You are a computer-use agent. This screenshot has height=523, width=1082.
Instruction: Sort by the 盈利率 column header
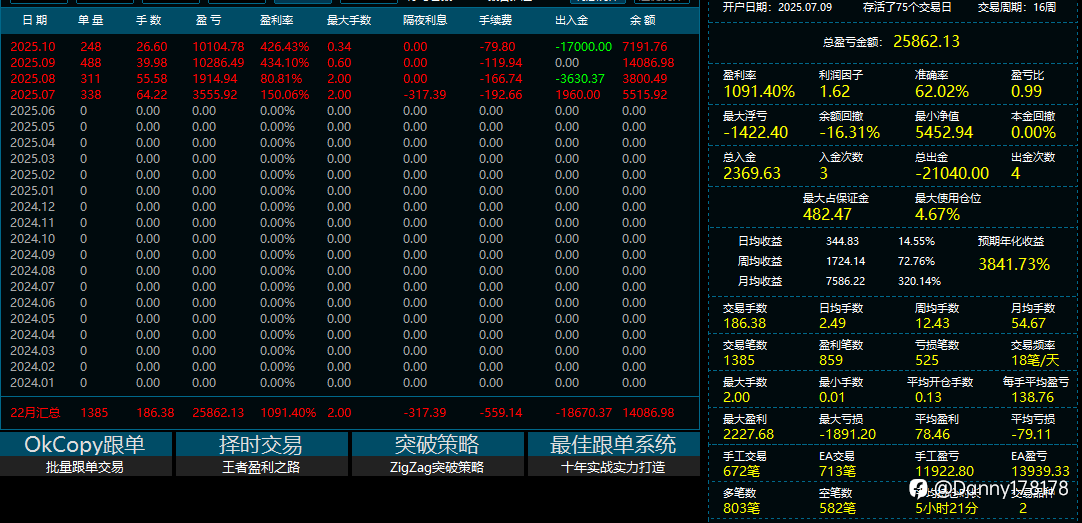click(277, 21)
